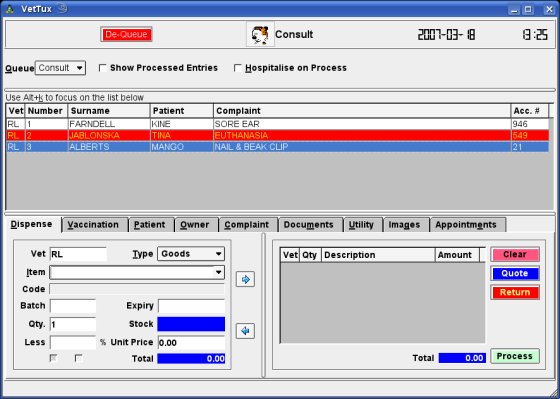
Task: Click account number 946
Action: point(520,124)
